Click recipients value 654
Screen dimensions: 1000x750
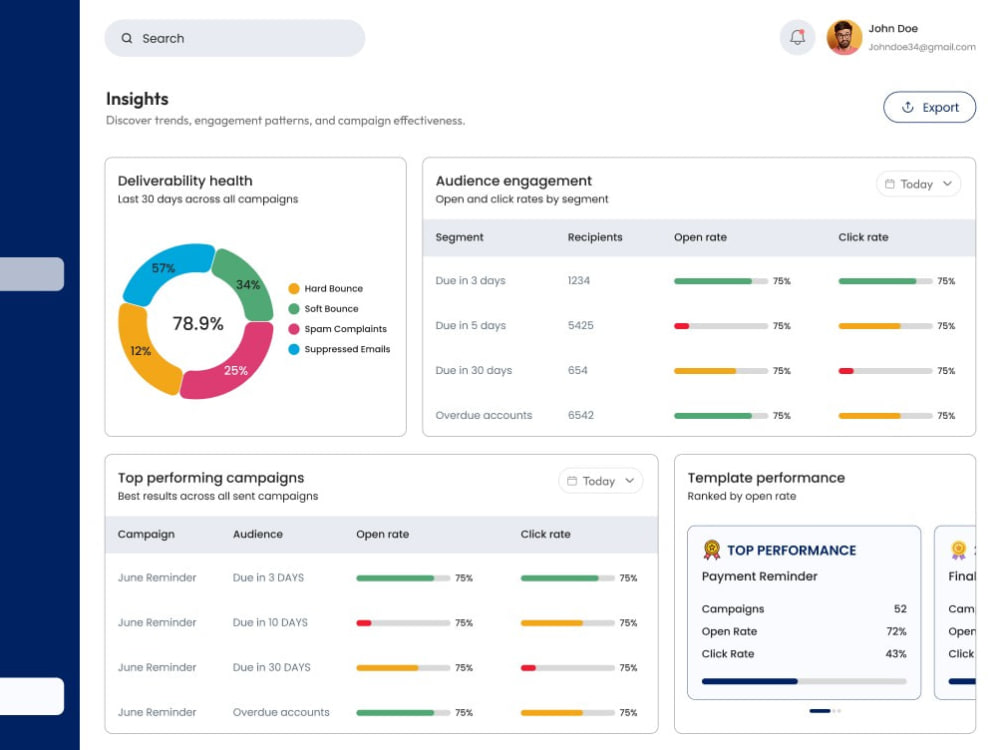(578, 371)
